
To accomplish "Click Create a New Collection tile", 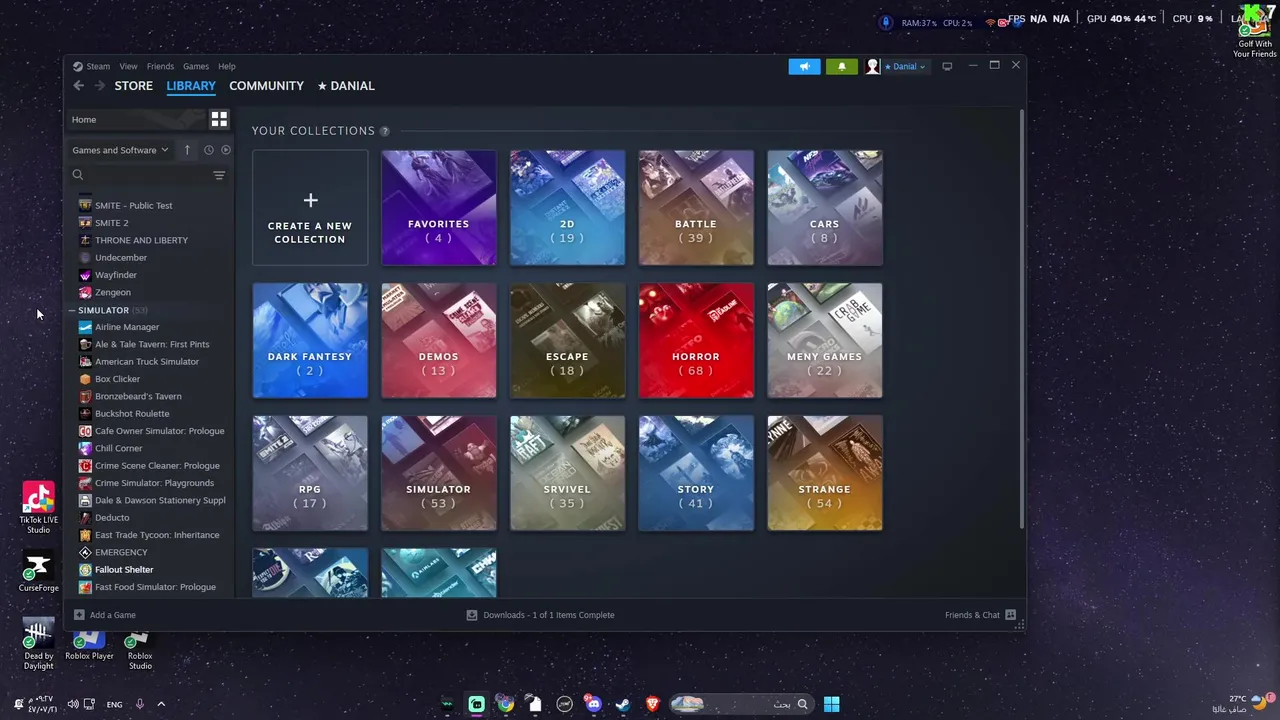I will pos(310,208).
